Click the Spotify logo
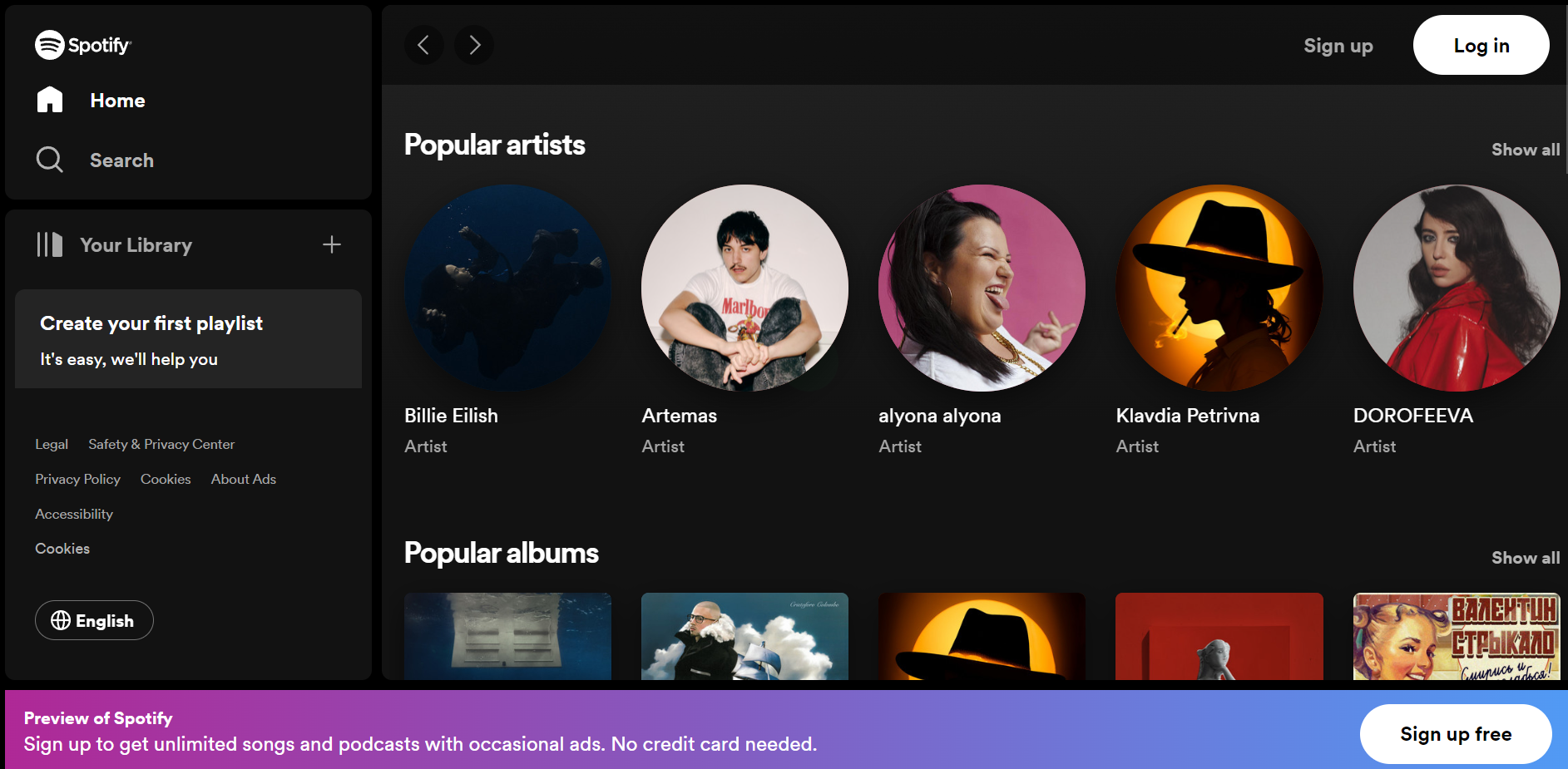 click(x=83, y=45)
